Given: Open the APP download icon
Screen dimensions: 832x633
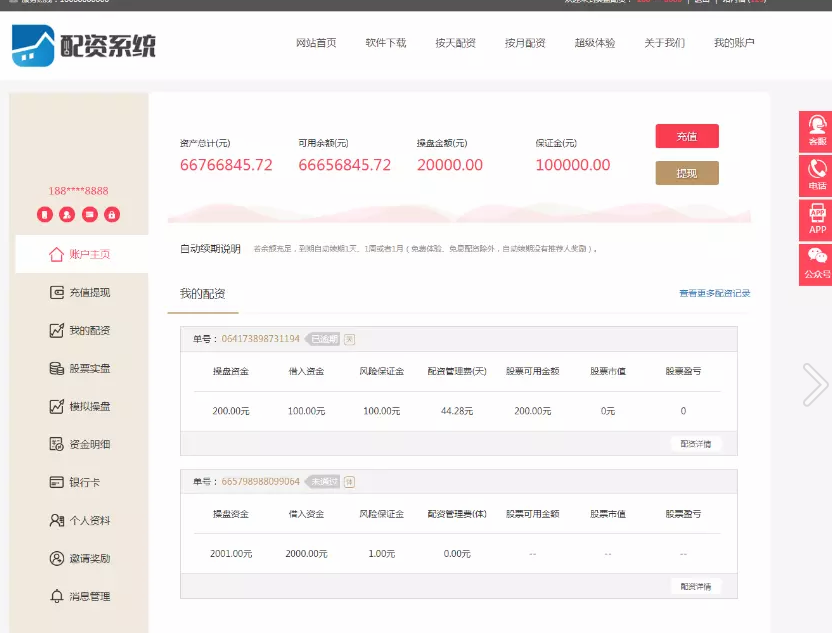Looking at the screenshot, I should (x=817, y=218).
